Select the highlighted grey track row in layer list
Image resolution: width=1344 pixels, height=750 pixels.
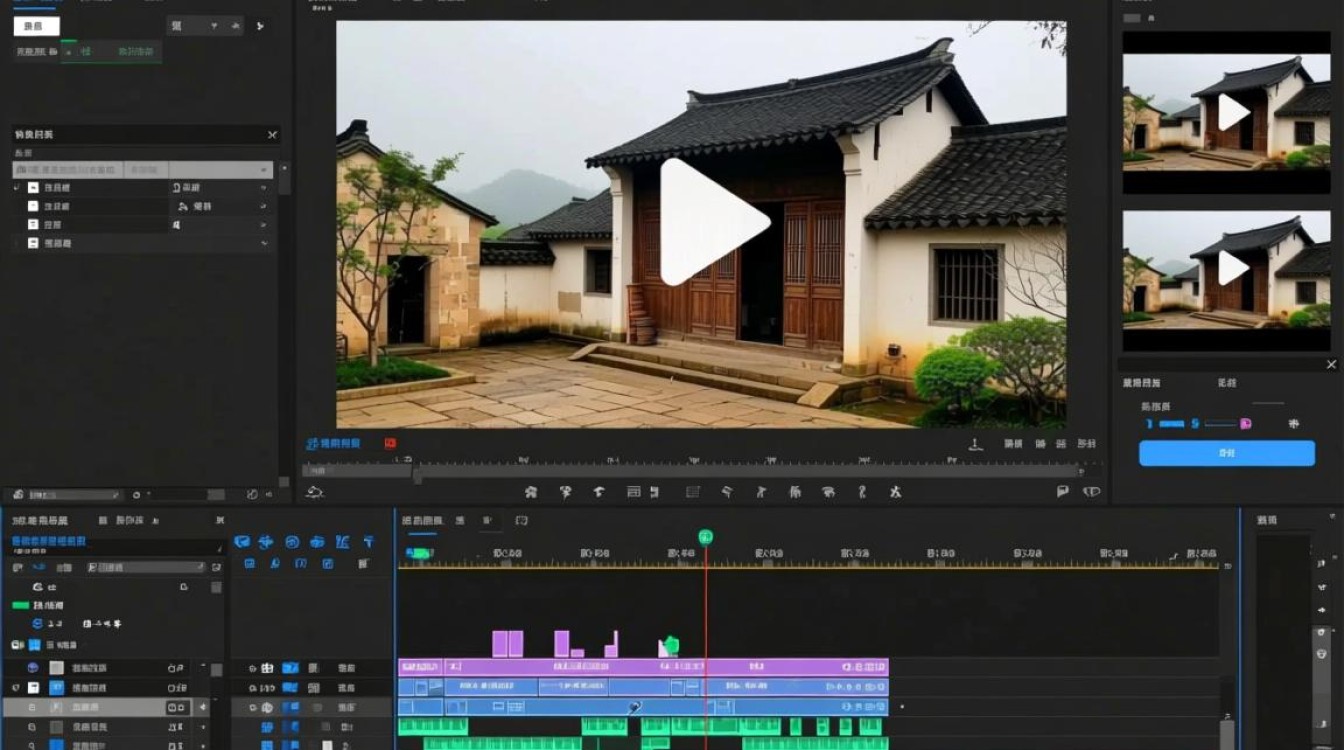tap(100, 707)
